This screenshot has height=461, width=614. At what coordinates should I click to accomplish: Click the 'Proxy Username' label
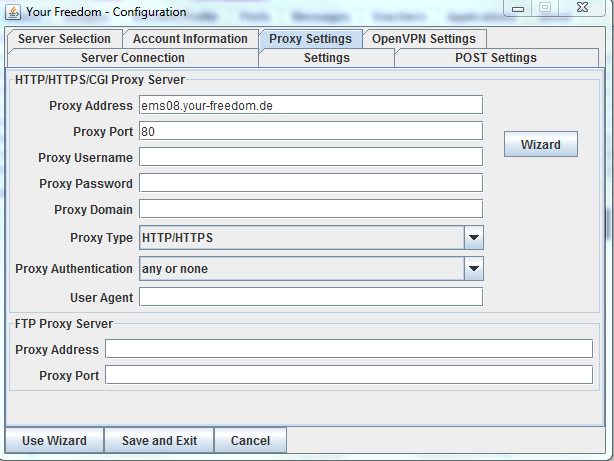[85, 157]
